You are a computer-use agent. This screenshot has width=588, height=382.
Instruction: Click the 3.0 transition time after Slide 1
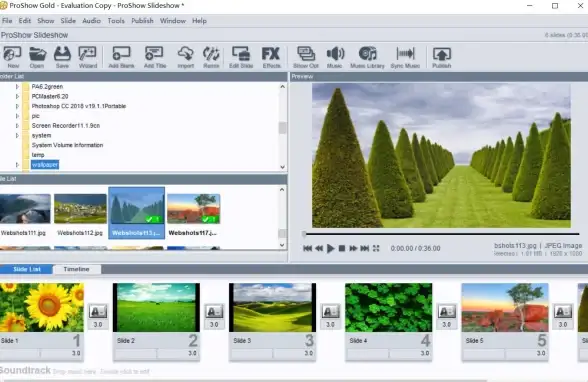98,325
